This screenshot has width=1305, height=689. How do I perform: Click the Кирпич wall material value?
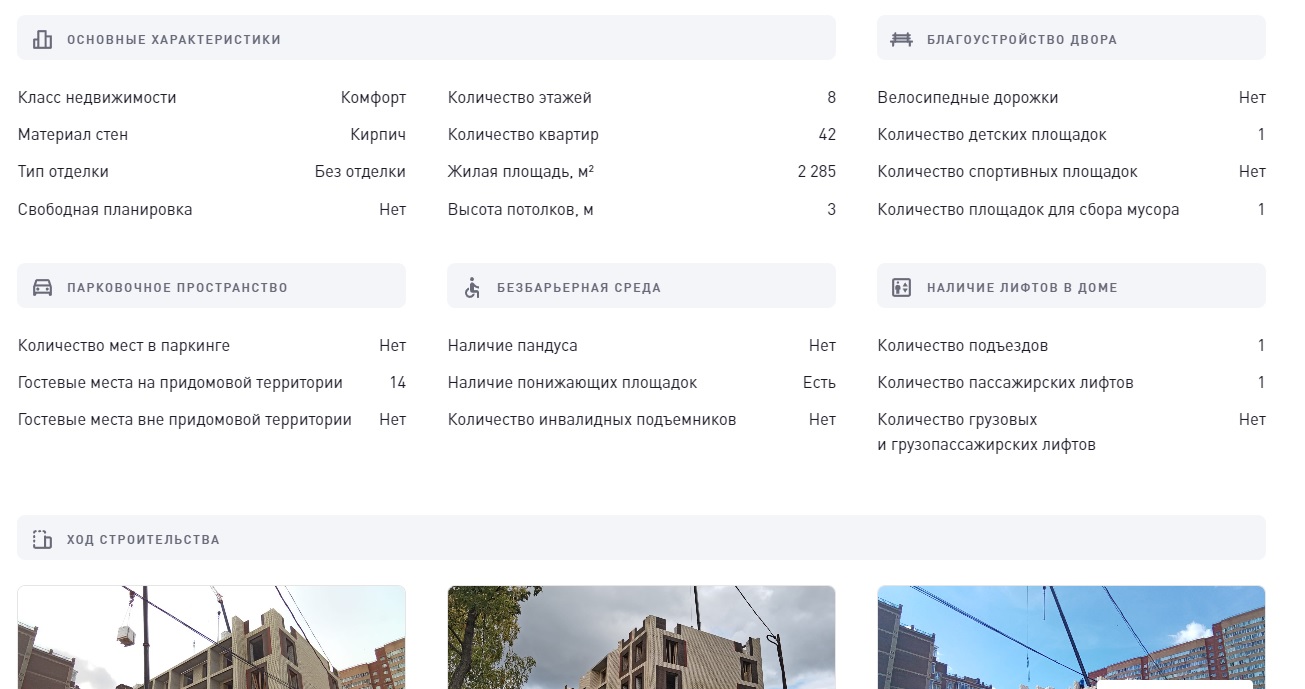click(378, 135)
